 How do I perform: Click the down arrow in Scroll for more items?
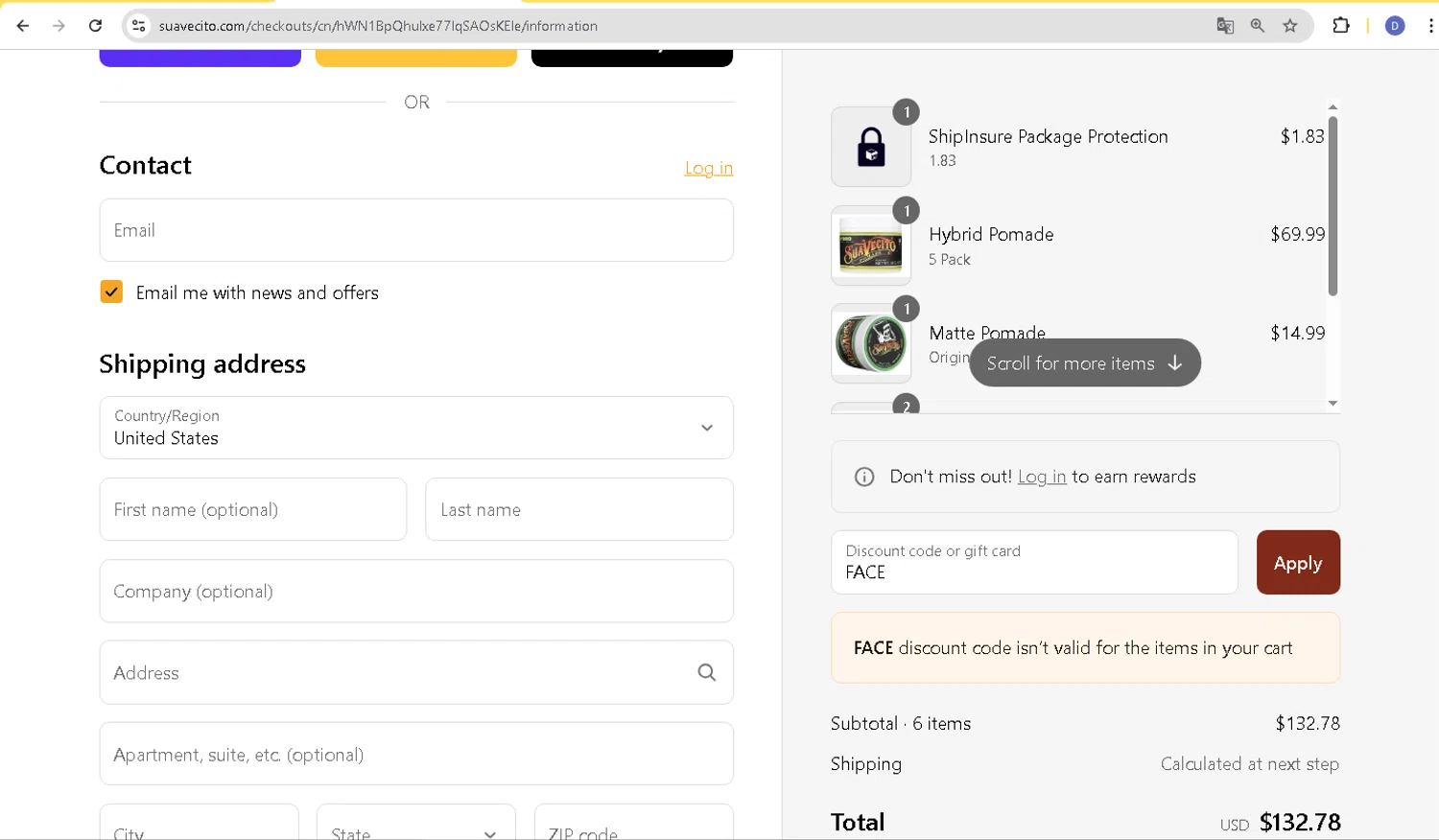1175,363
